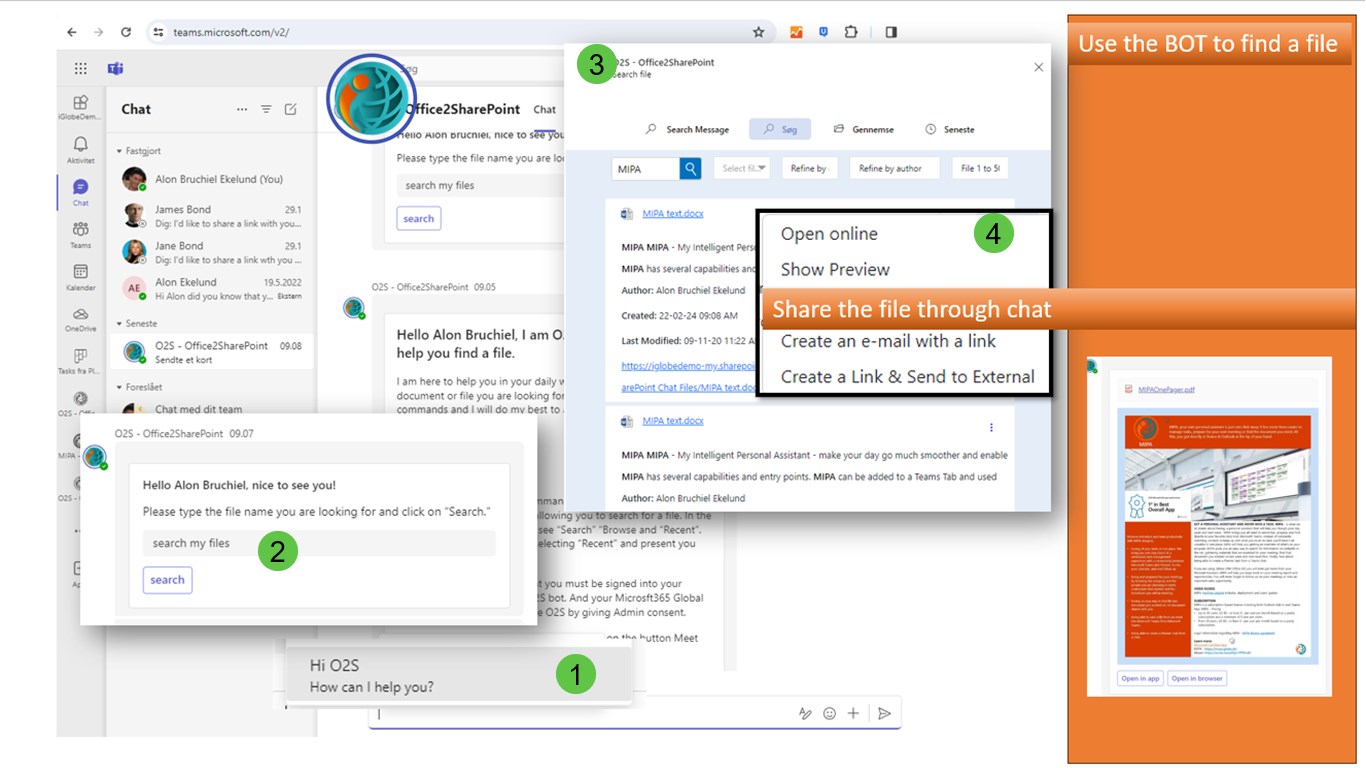The image size is (1366, 768).
Task: Switch to the Seneste tab in the dialog
Action: [x=950, y=129]
